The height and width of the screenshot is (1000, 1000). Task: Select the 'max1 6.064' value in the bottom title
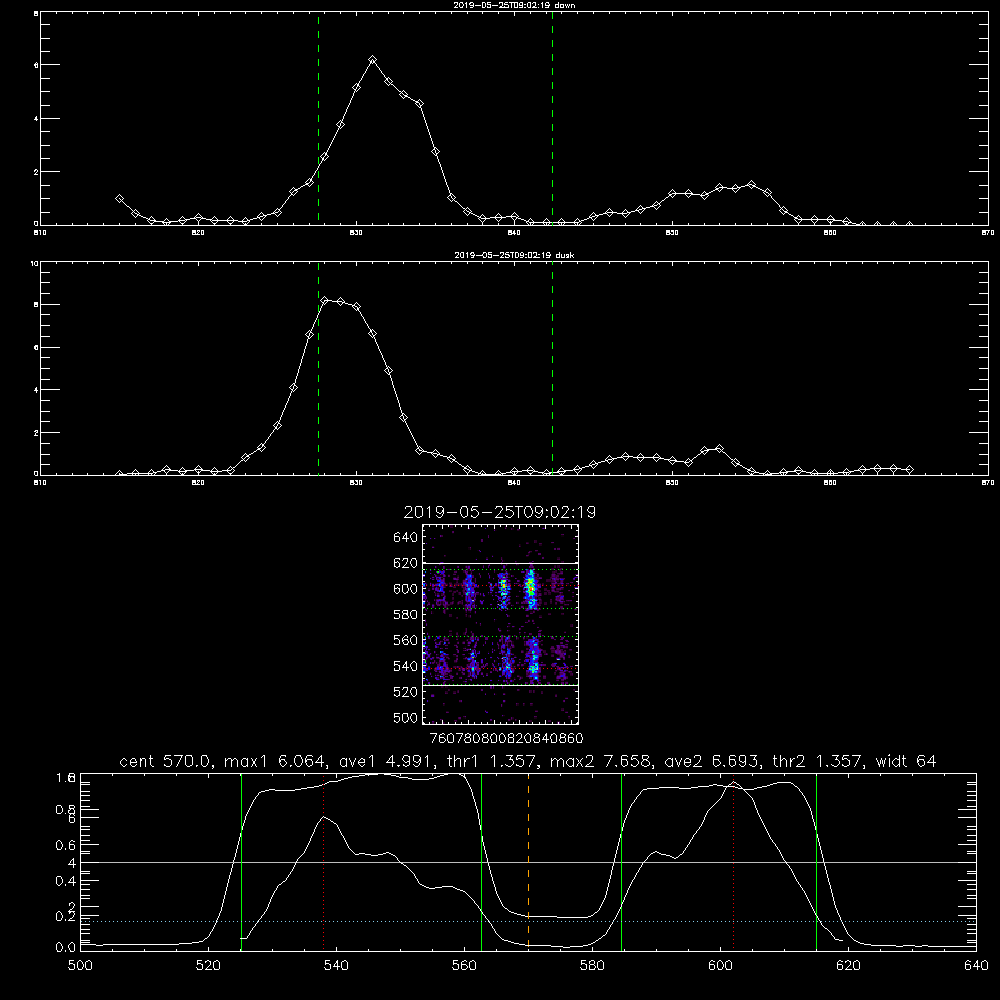tap(276, 761)
